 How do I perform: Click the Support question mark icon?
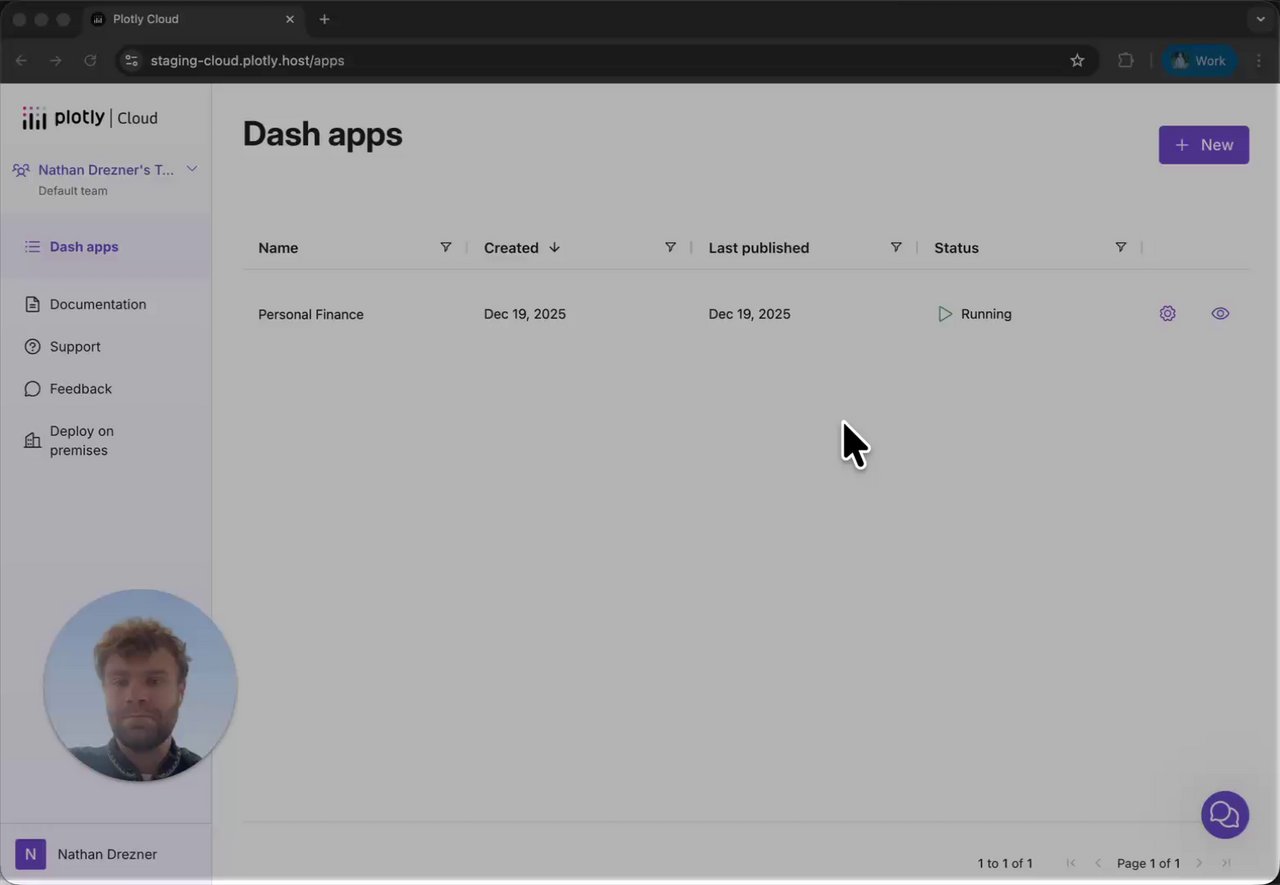[x=32, y=347]
